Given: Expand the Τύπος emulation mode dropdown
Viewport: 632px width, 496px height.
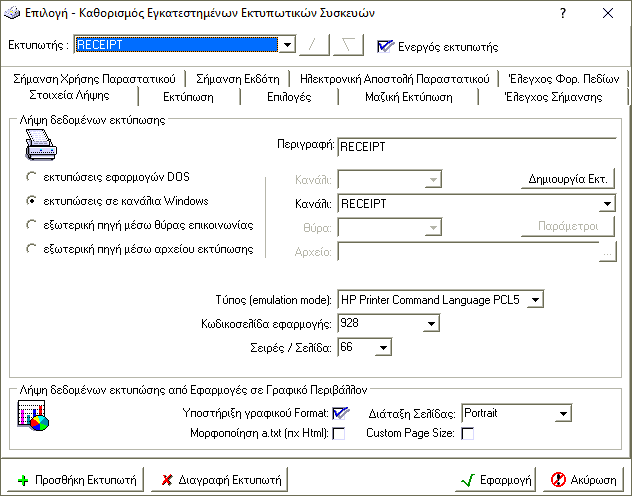Looking at the screenshot, I should pyautogui.click(x=534, y=299).
